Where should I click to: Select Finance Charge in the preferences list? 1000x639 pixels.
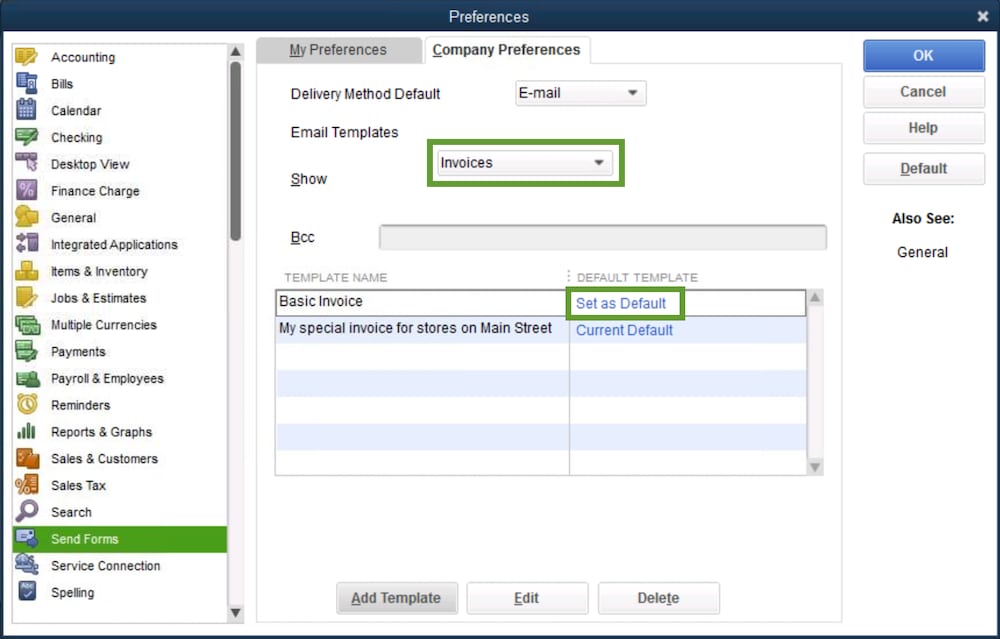click(120, 191)
